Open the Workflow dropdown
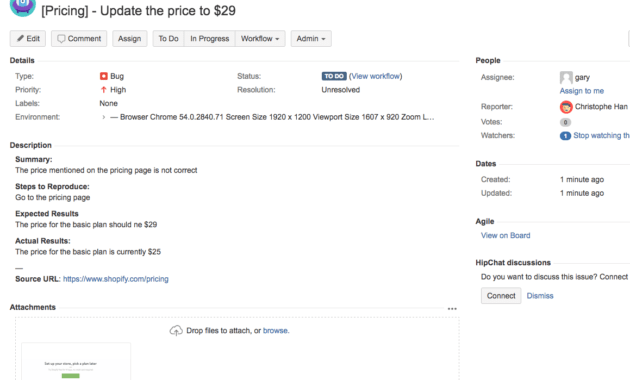Viewport: 630px width, 380px height. tap(260, 39)
